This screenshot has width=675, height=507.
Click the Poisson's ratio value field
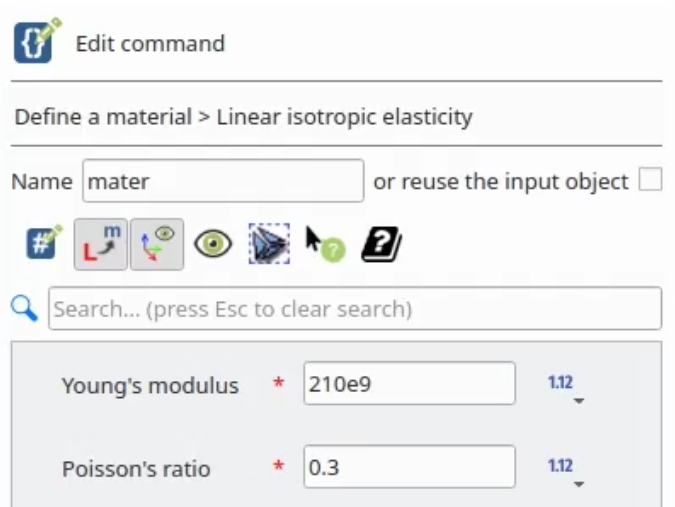tap(409, 467)
